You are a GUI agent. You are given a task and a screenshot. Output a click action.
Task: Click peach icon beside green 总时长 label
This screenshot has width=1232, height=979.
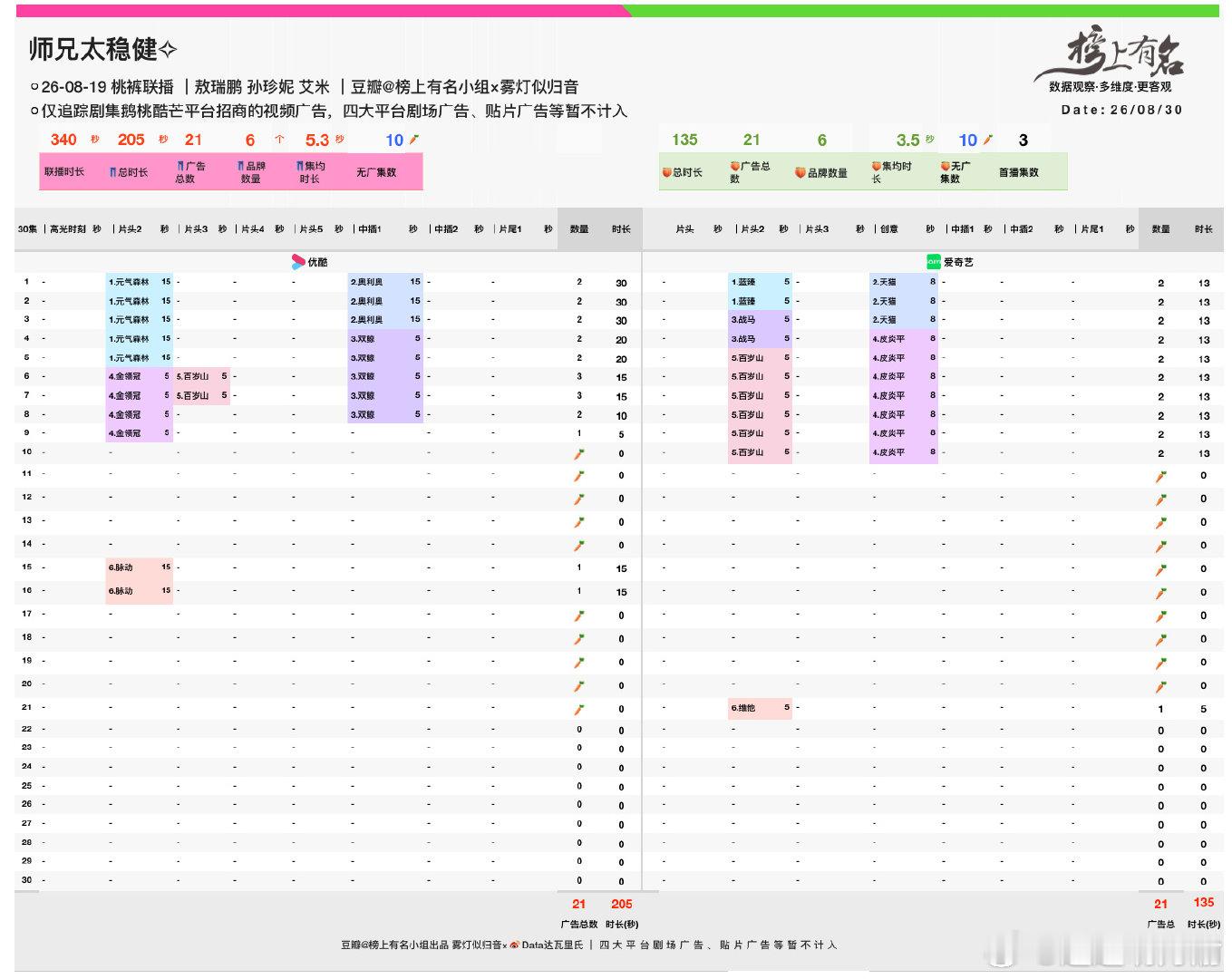(x=666, y=172)
